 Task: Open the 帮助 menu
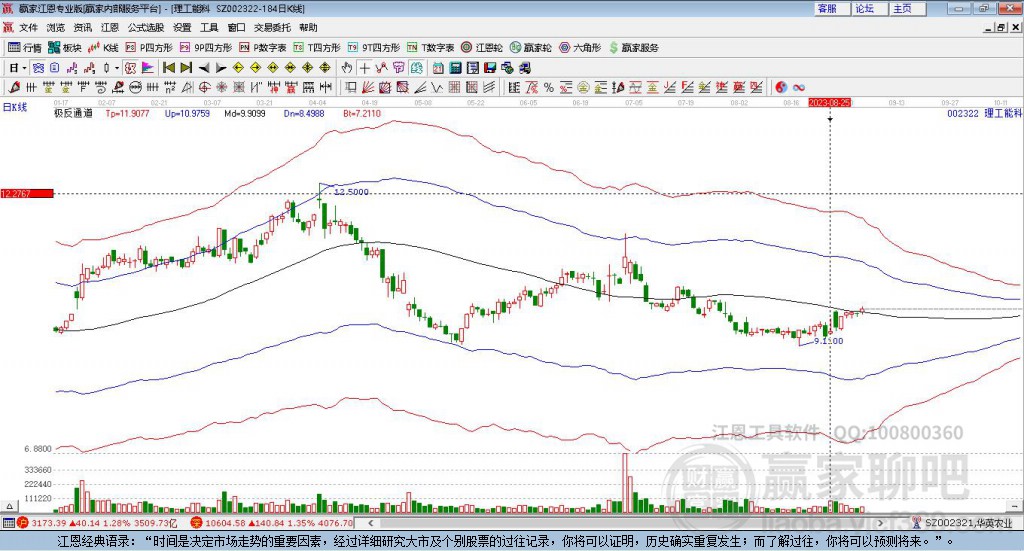coord(308,27)
